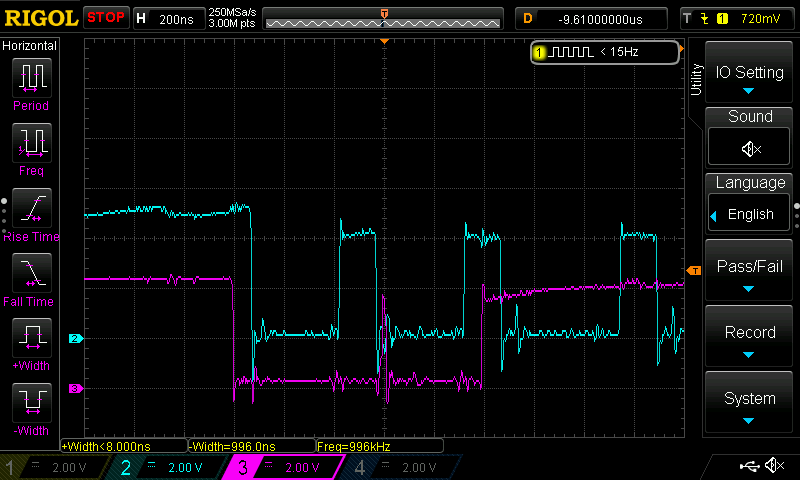The image size is (800, 480).
Task: Toggle channel 1 at the bottom bar
Action: pyautogui.click(x=56, y=467)
